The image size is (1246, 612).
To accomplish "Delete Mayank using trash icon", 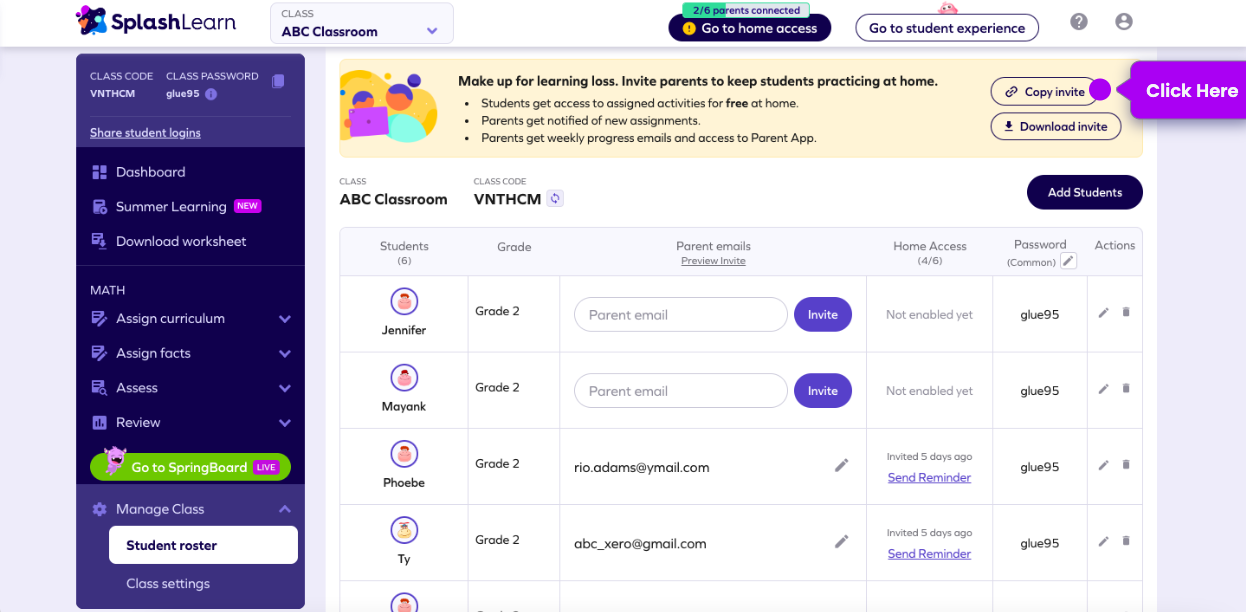I will point(1126,389).
